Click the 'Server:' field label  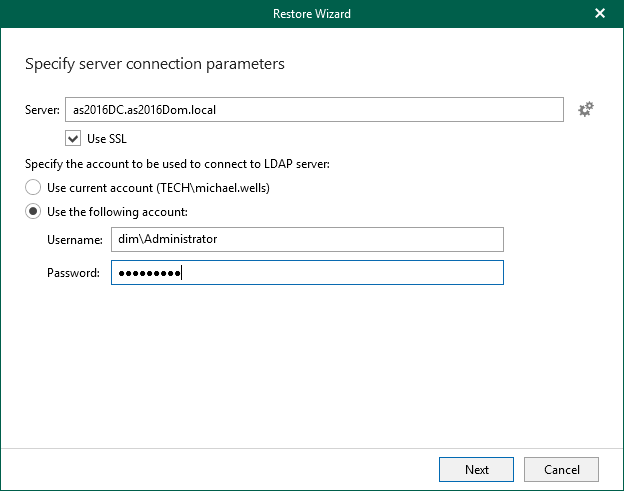[41, 109]
